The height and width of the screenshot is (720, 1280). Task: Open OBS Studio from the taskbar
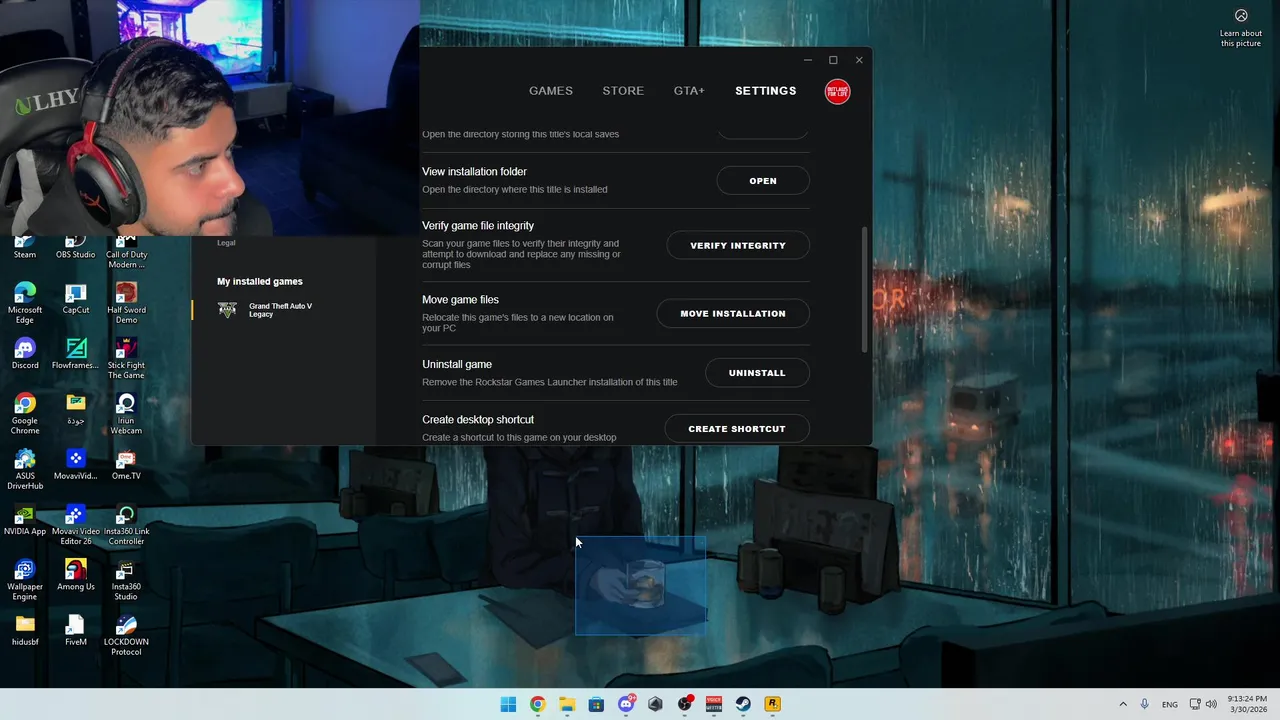(685, 704)
